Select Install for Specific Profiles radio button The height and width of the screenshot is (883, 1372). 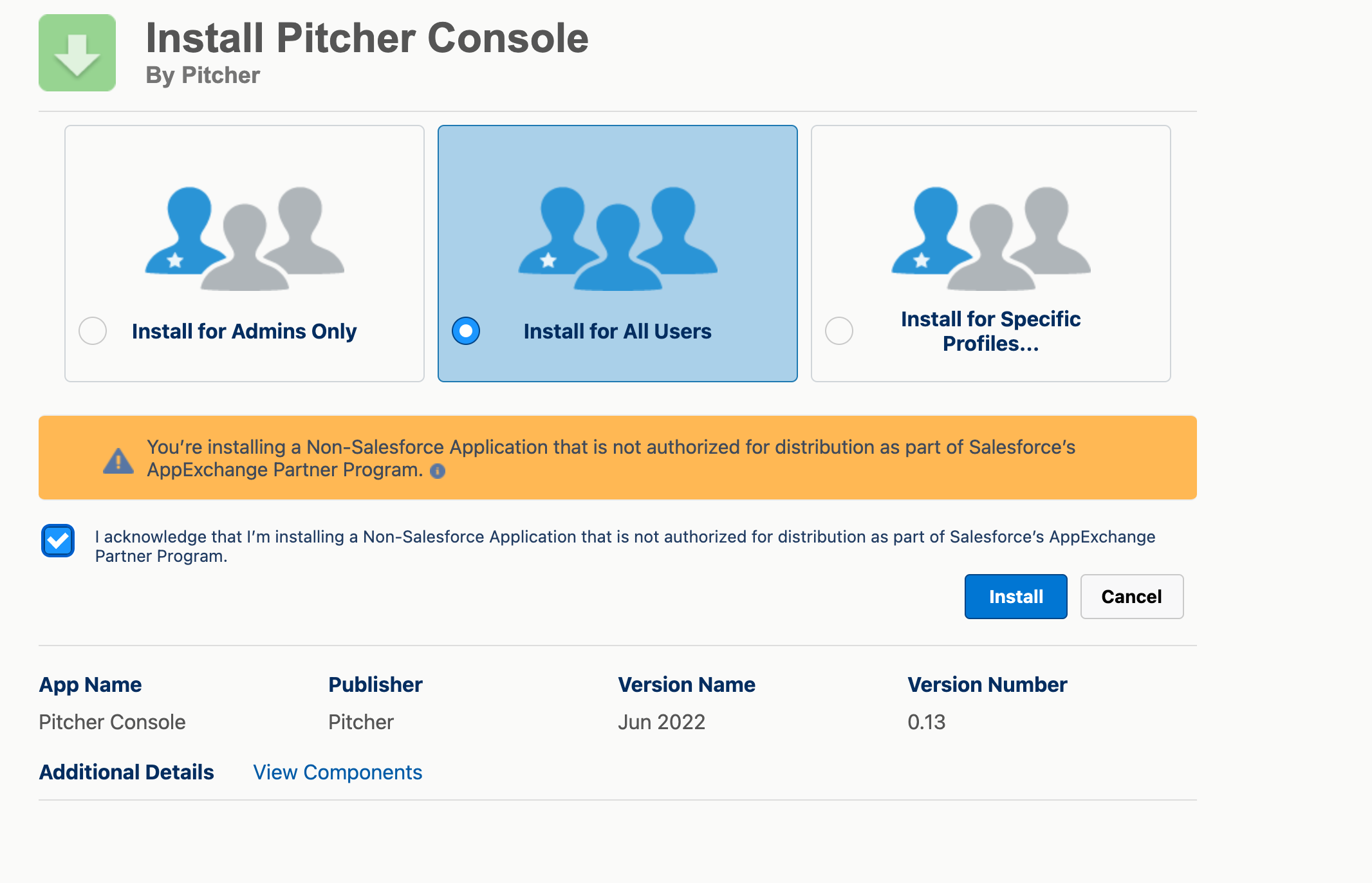click(839, 331)
